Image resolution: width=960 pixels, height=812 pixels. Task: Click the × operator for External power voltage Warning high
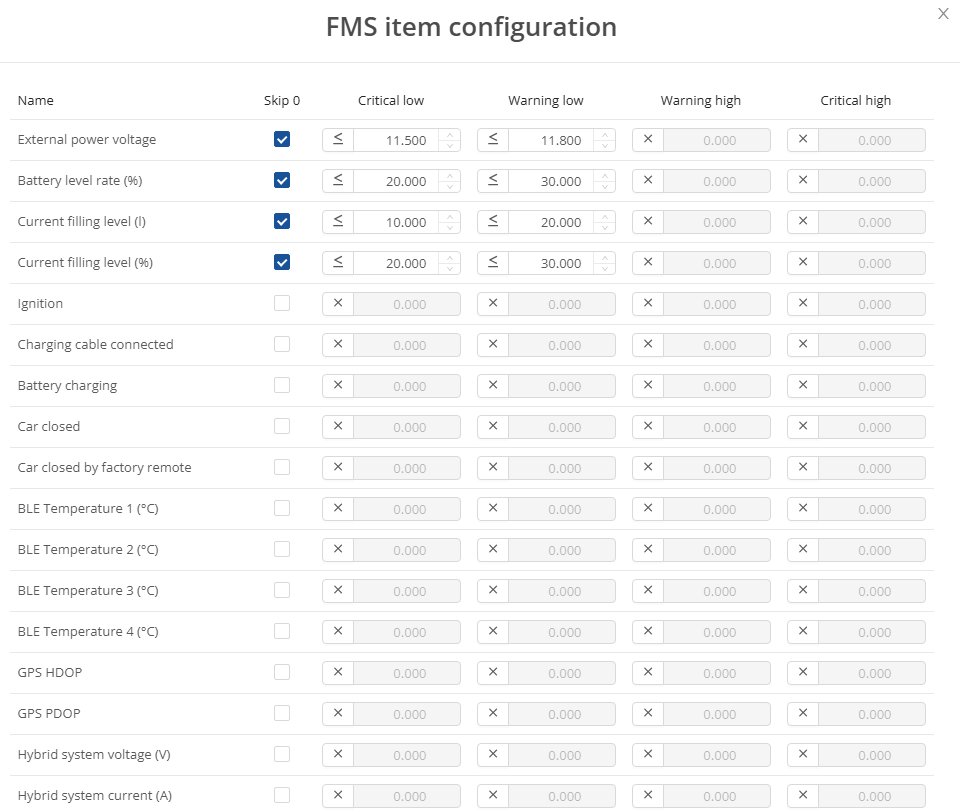point(648,140)
